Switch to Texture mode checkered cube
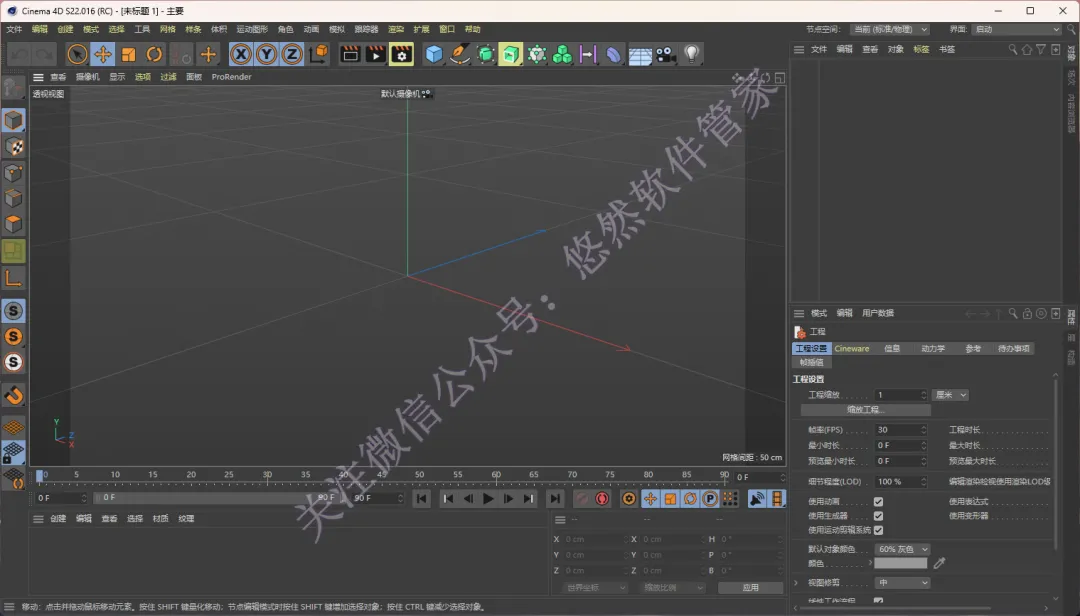 click(14, 147)
